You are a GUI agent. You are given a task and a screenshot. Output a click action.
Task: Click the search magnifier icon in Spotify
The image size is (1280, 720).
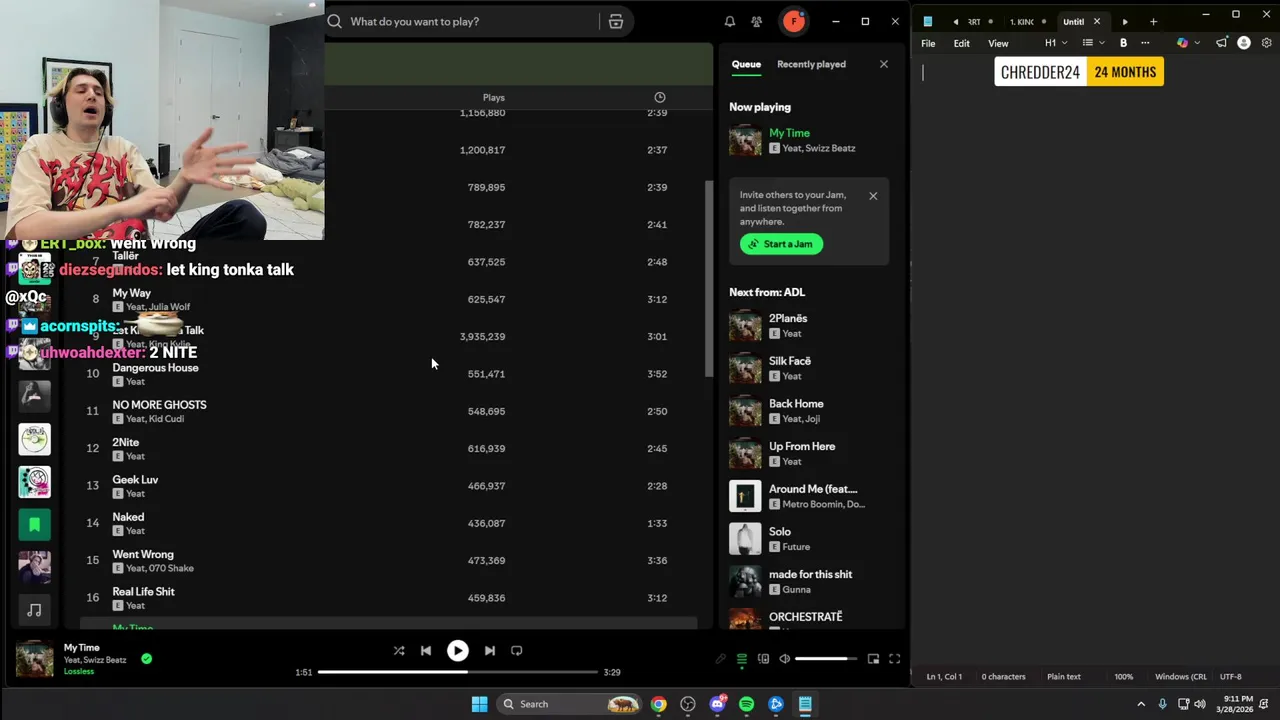[x=335, y=21]
